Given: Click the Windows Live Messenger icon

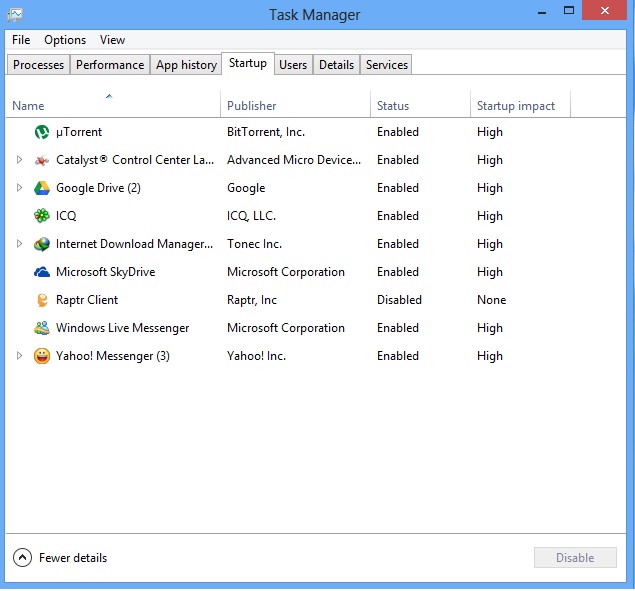Looking at the screenshot, I should [42, 328].
